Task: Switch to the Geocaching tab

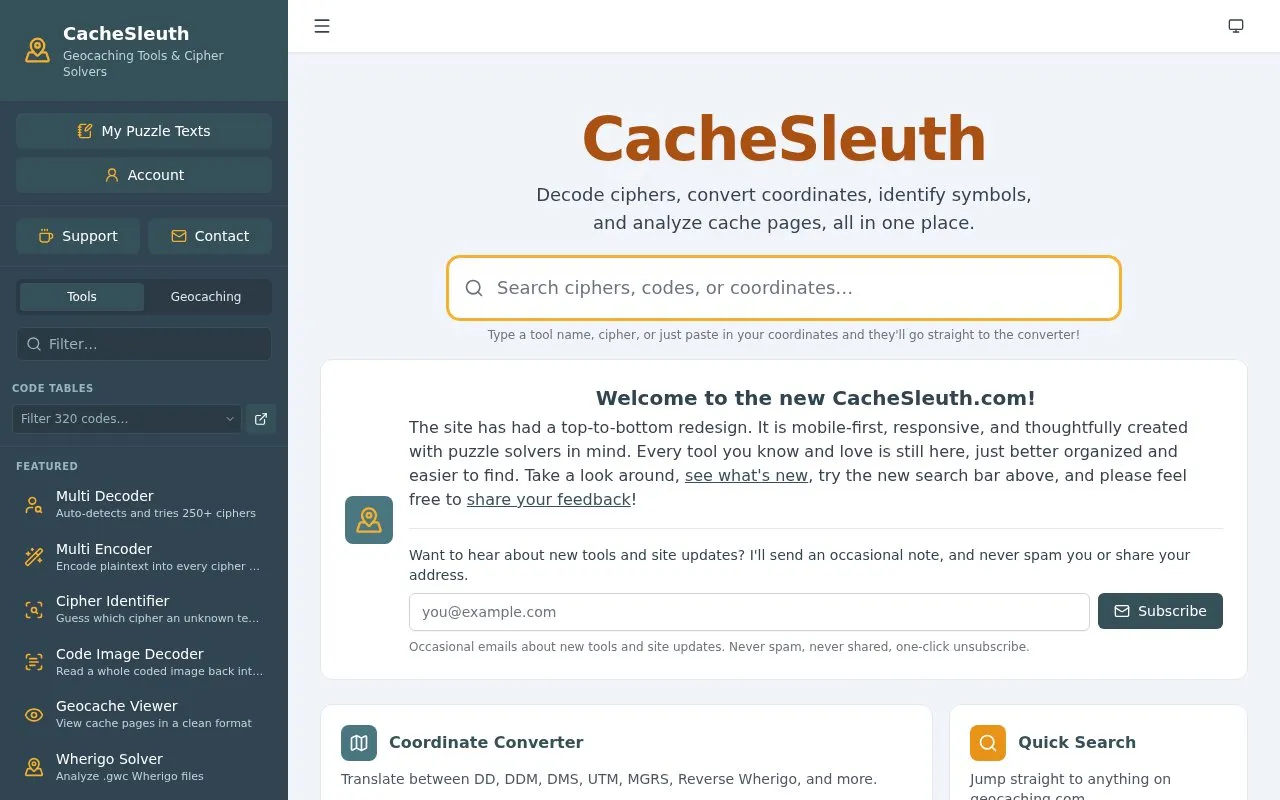Action: pos(206,297)
